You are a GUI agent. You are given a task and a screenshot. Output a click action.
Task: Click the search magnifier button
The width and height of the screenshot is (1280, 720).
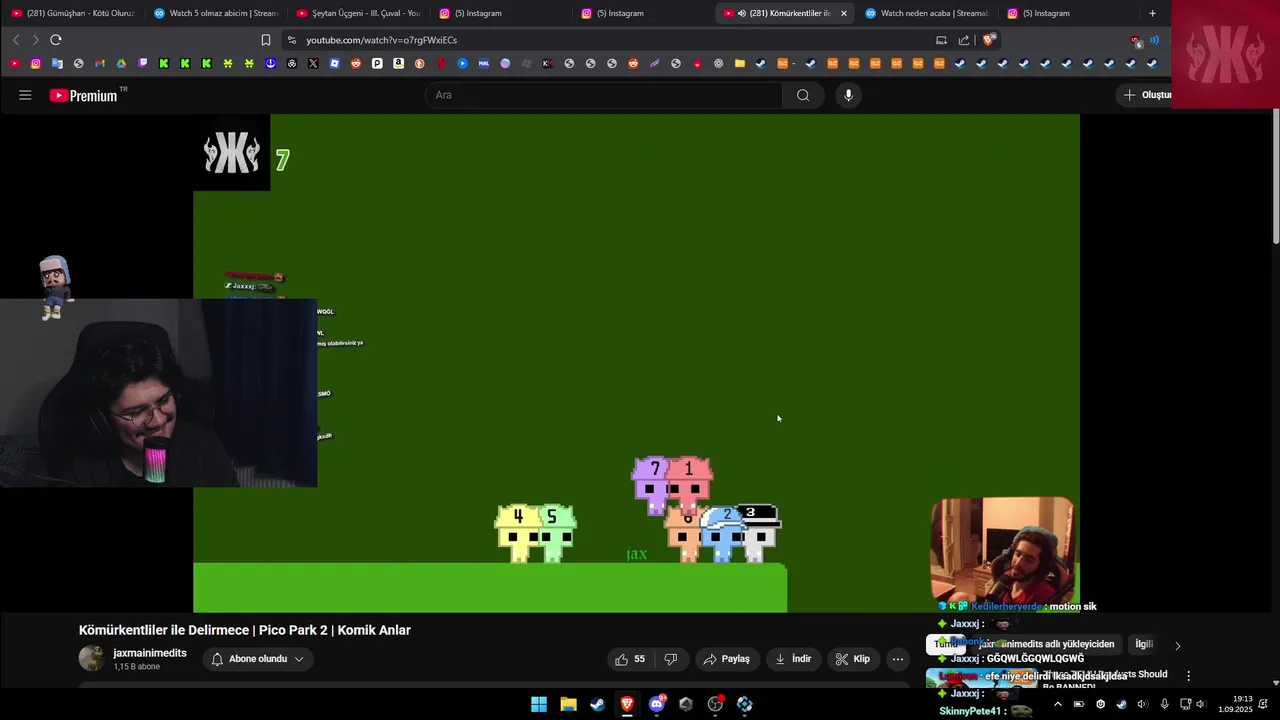(x=803, y=95)
